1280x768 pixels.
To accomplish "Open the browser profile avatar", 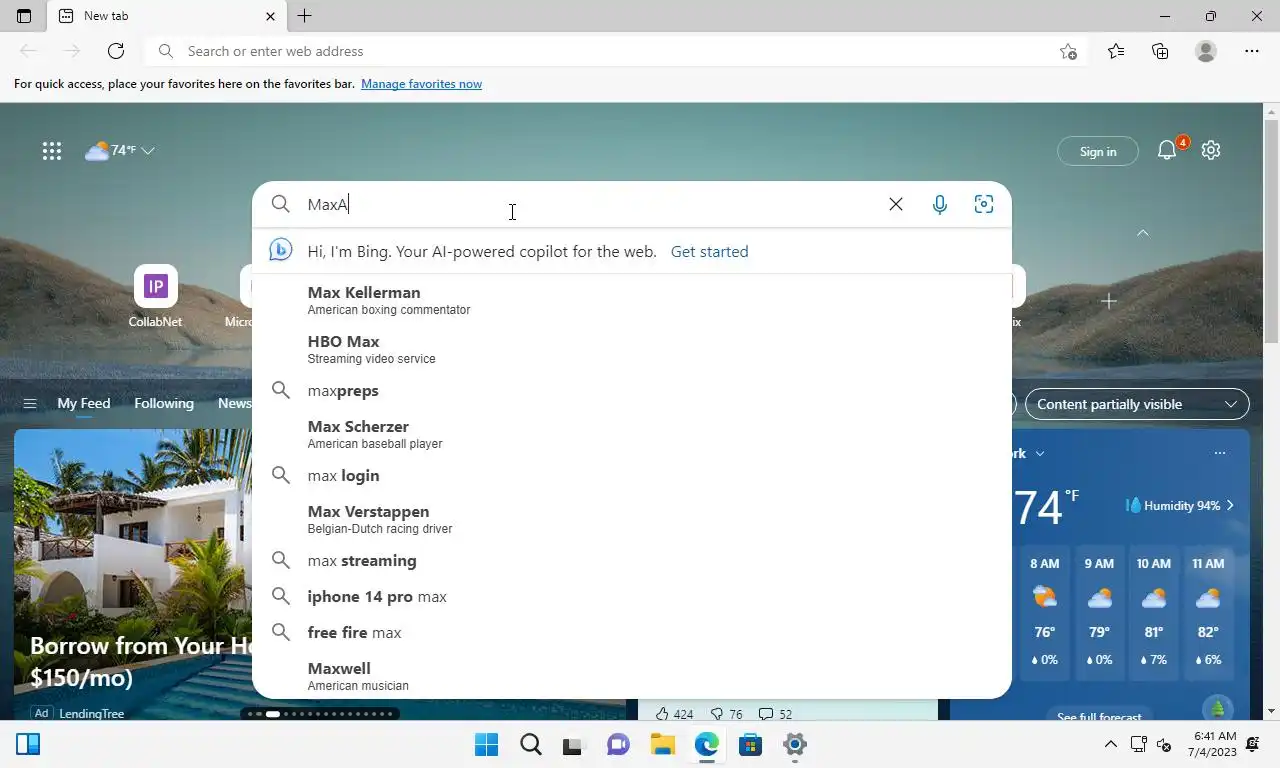I will [x=1206, y=51].
